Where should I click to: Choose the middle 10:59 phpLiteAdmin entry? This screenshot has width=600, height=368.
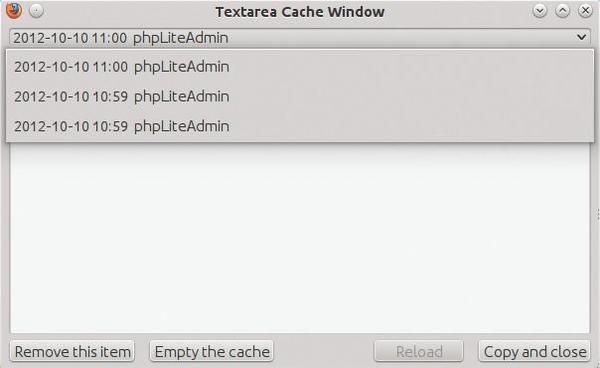300,96
